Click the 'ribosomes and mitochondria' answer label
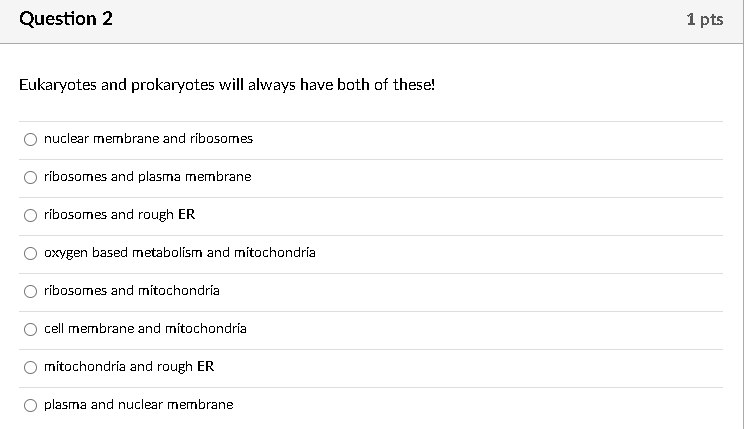The height and width of the screenshot is (429, 748). 131,291
